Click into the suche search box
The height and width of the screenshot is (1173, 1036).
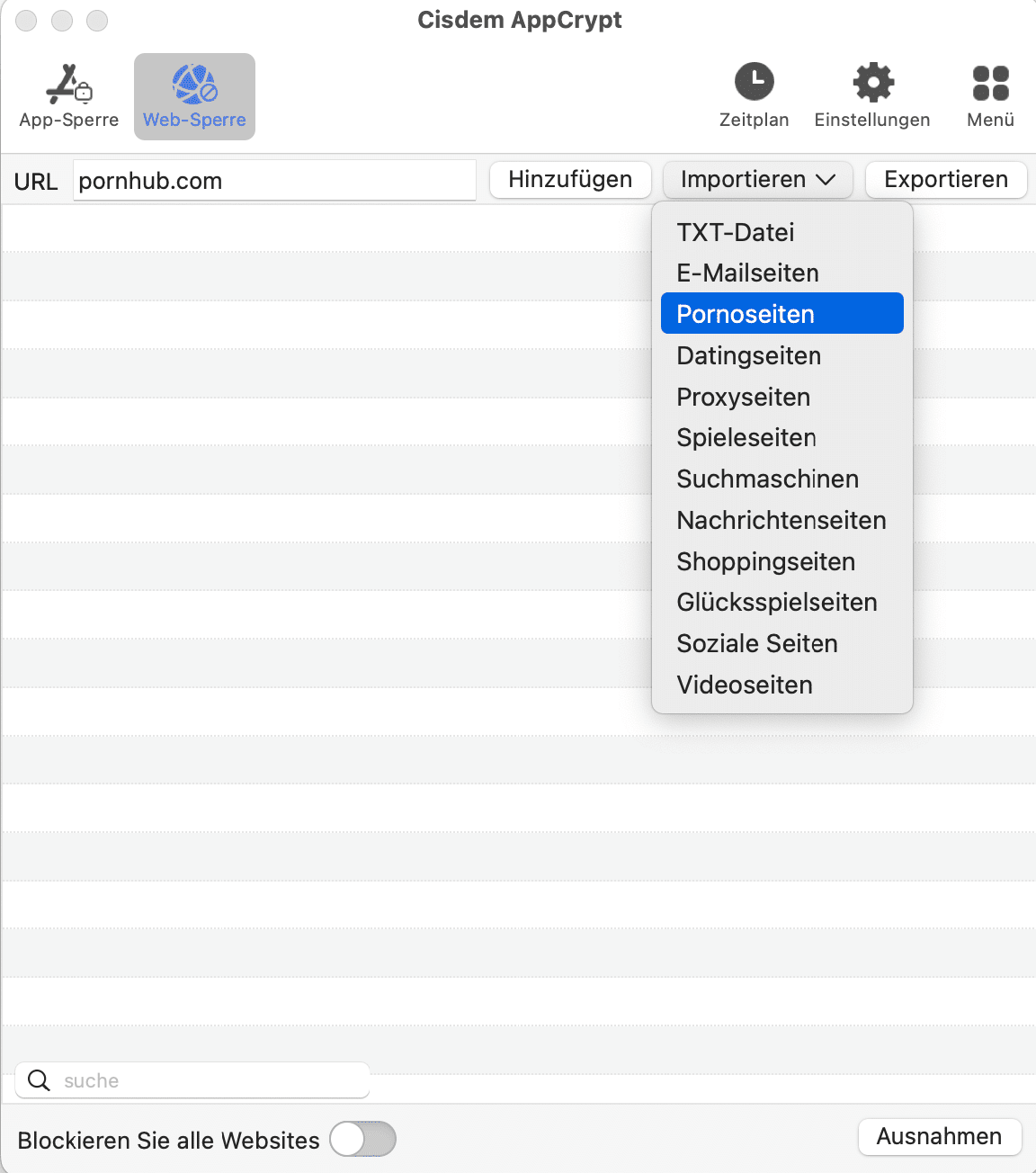pos(211,1080)
